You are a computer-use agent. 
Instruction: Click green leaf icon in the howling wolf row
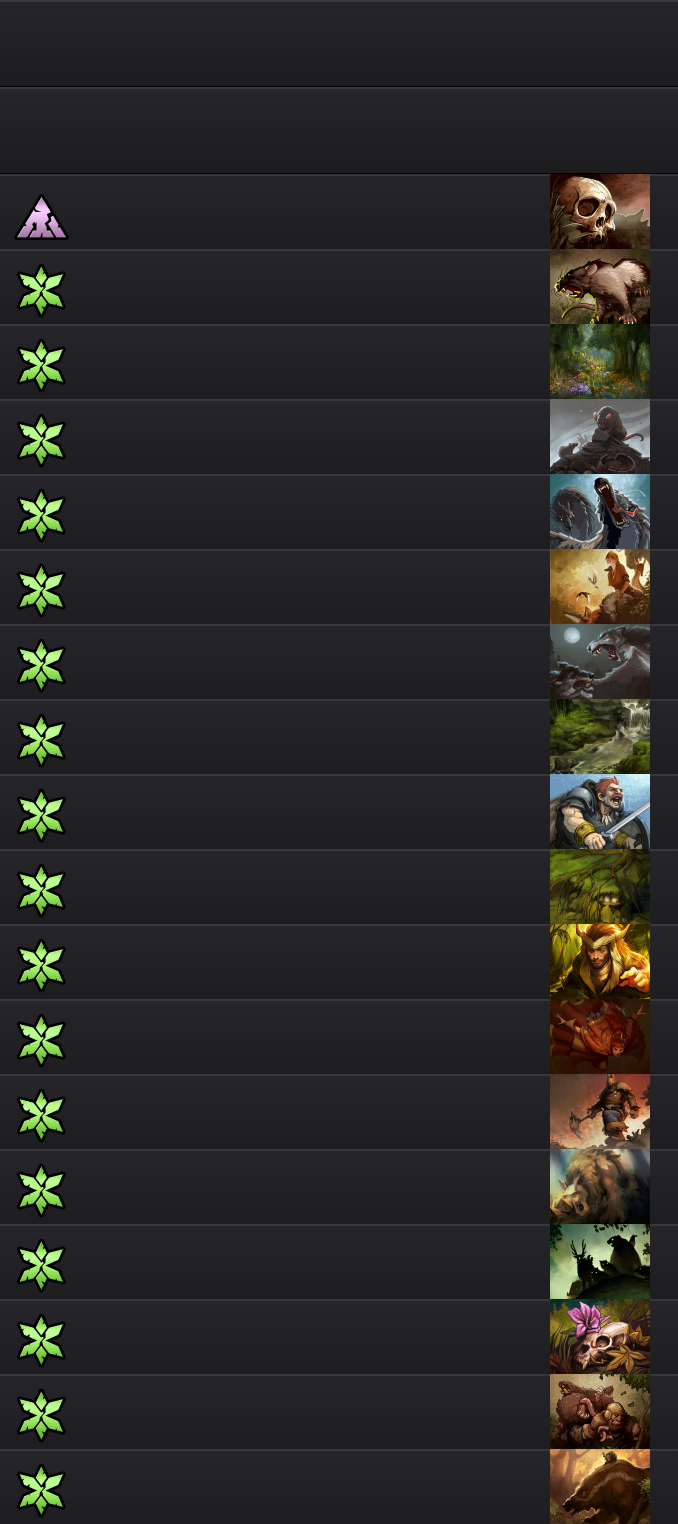(41, 665)
